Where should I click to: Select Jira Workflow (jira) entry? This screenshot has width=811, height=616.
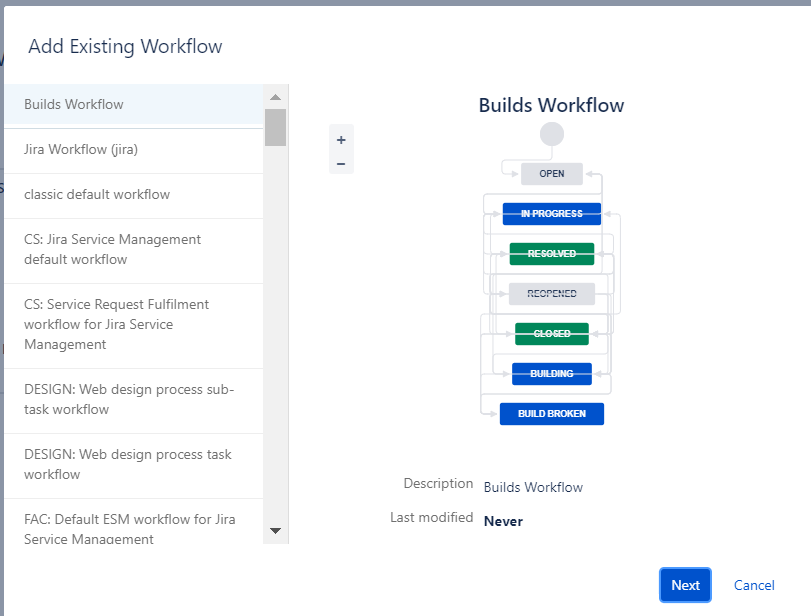134,150
